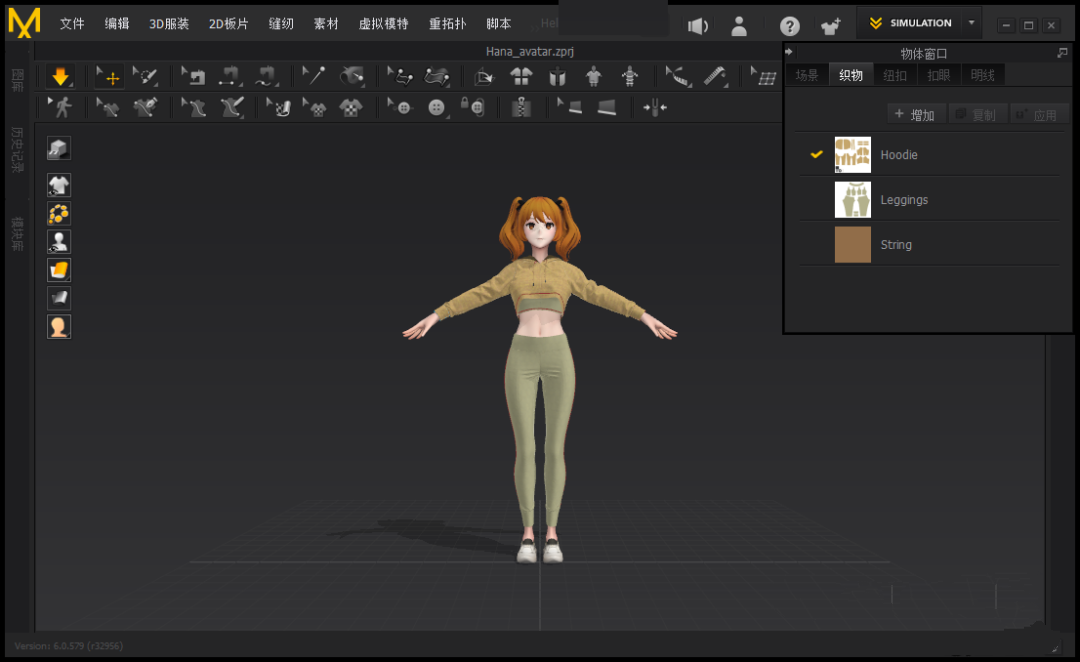Open the help question mark icon
1080x662 pixels.
pos(789,26)
